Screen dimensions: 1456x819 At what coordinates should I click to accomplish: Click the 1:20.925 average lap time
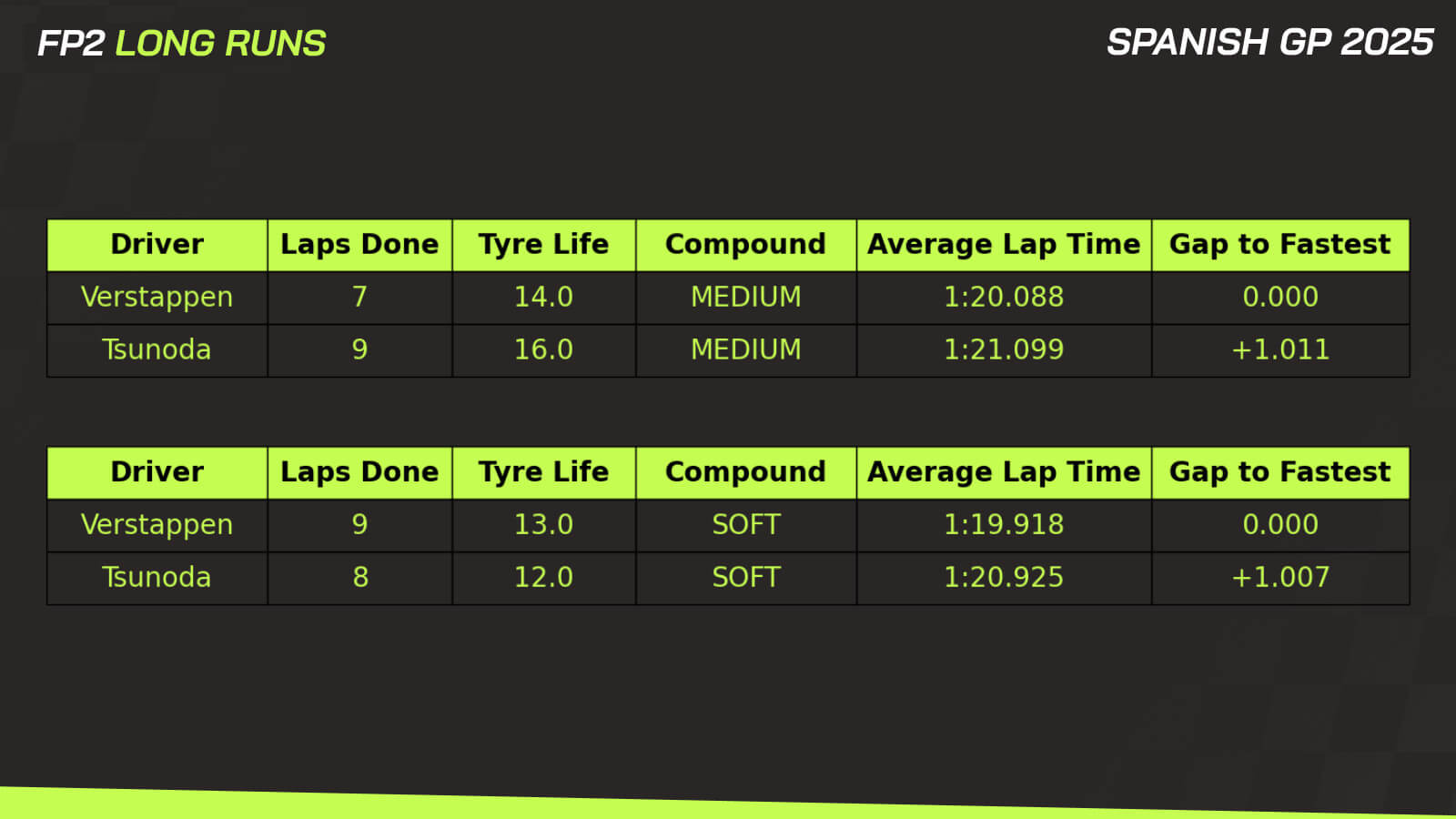[x=1003, y=578]
